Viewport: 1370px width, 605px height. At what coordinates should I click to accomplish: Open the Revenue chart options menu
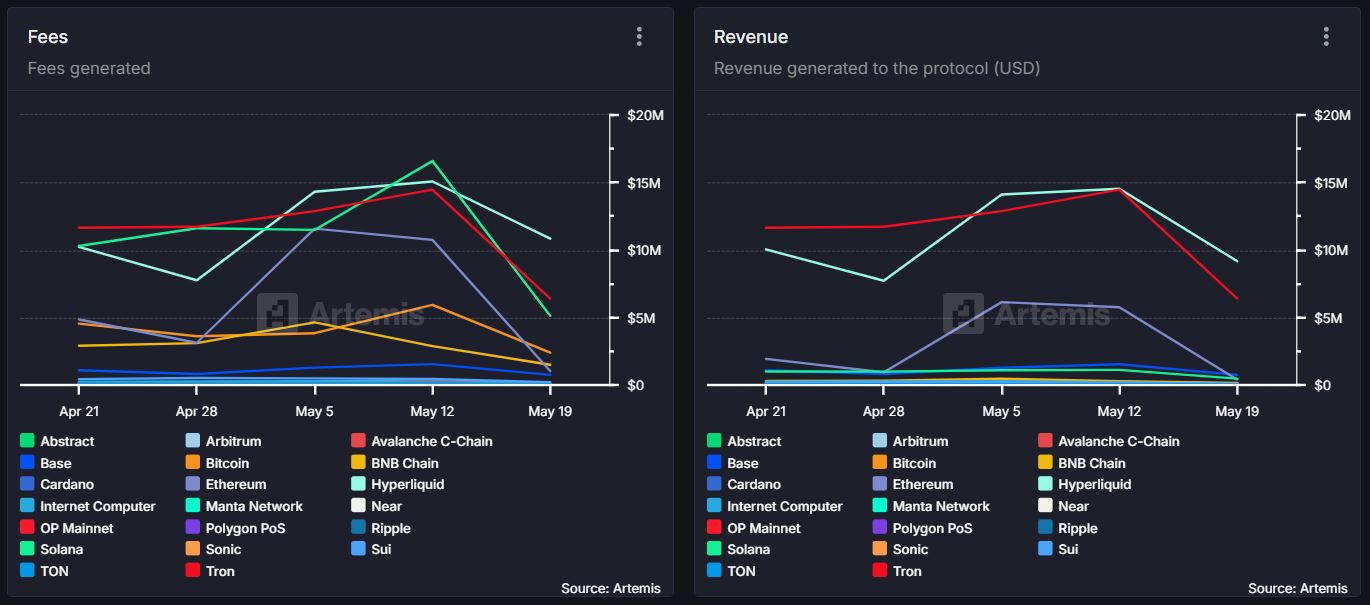click(1326, 37)
